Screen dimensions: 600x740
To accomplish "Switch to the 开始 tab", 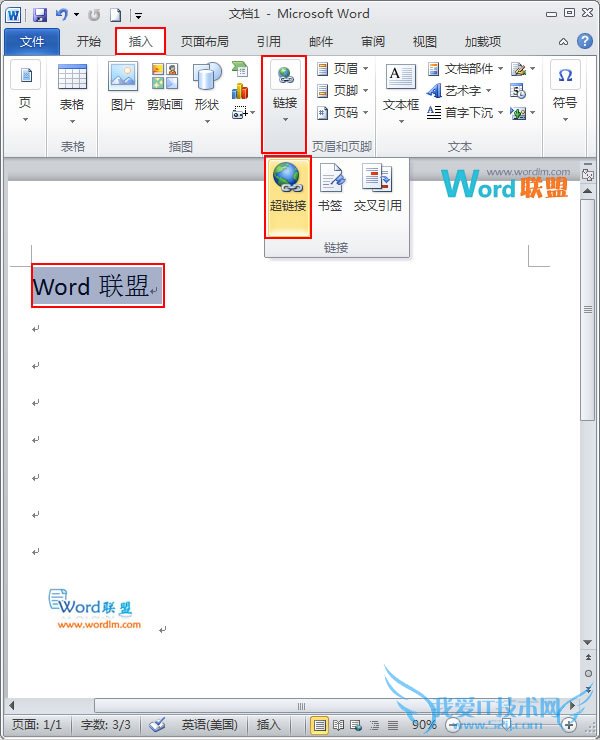I will (x=89, y=42).
